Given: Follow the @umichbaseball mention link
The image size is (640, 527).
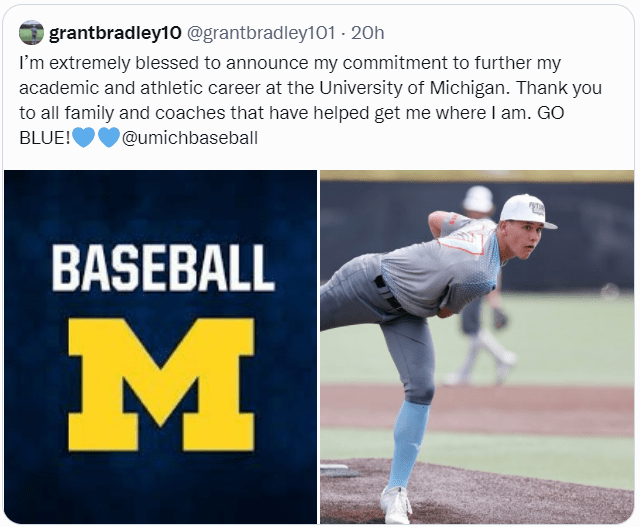Looking at the screenshot, I should point(189,138).
